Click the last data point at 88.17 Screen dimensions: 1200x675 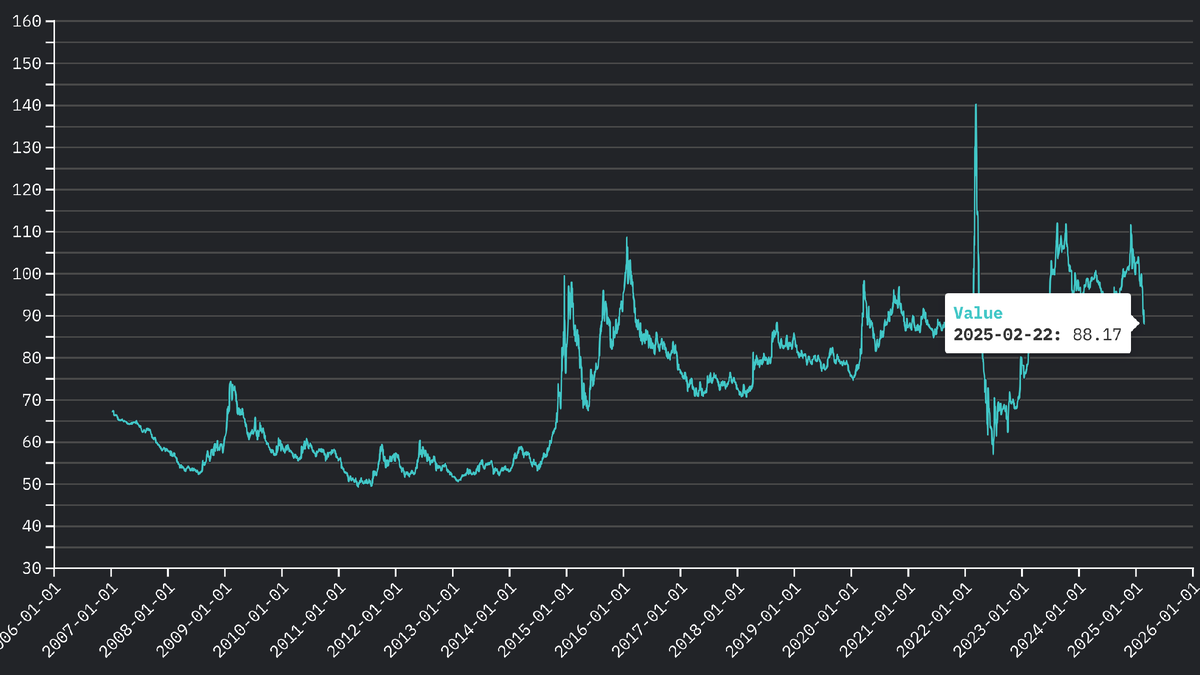1144,323
